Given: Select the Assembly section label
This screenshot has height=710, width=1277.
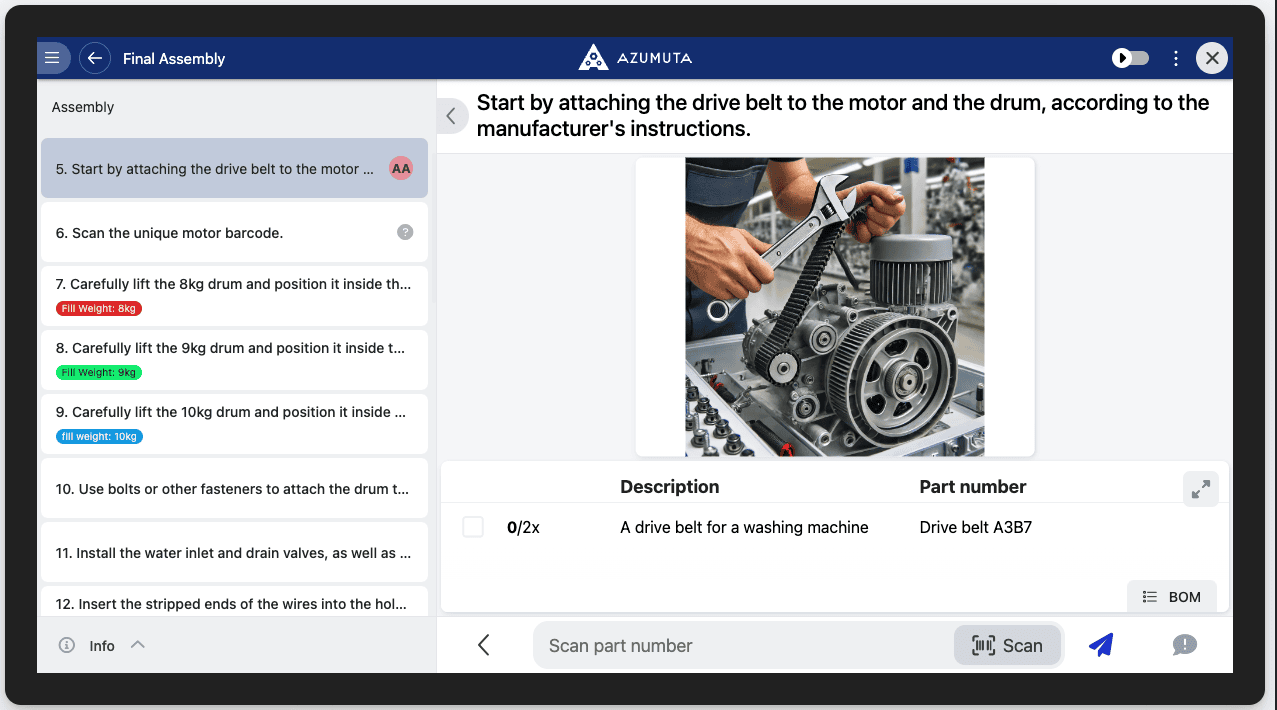Looking at the screenshot, I should [82, 106].
